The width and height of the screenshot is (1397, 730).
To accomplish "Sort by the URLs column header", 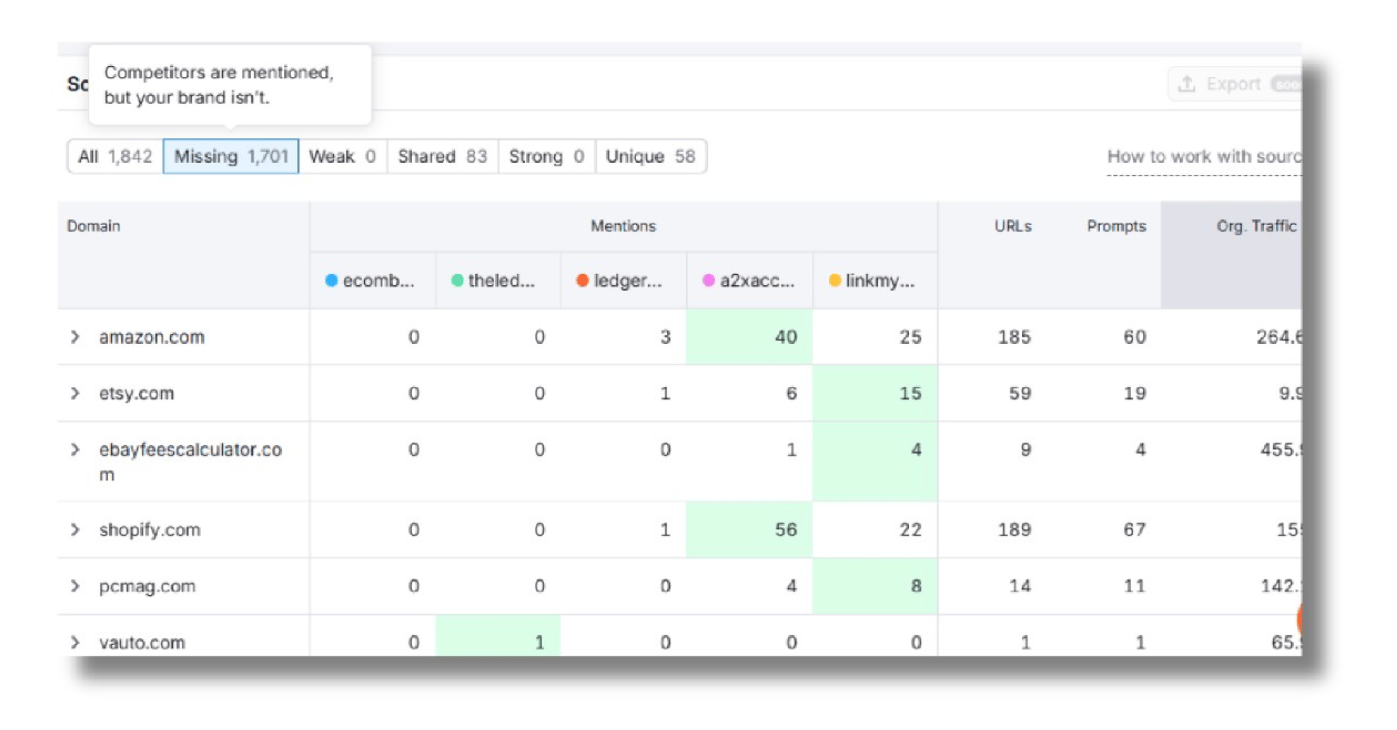I will [1014, 226].
